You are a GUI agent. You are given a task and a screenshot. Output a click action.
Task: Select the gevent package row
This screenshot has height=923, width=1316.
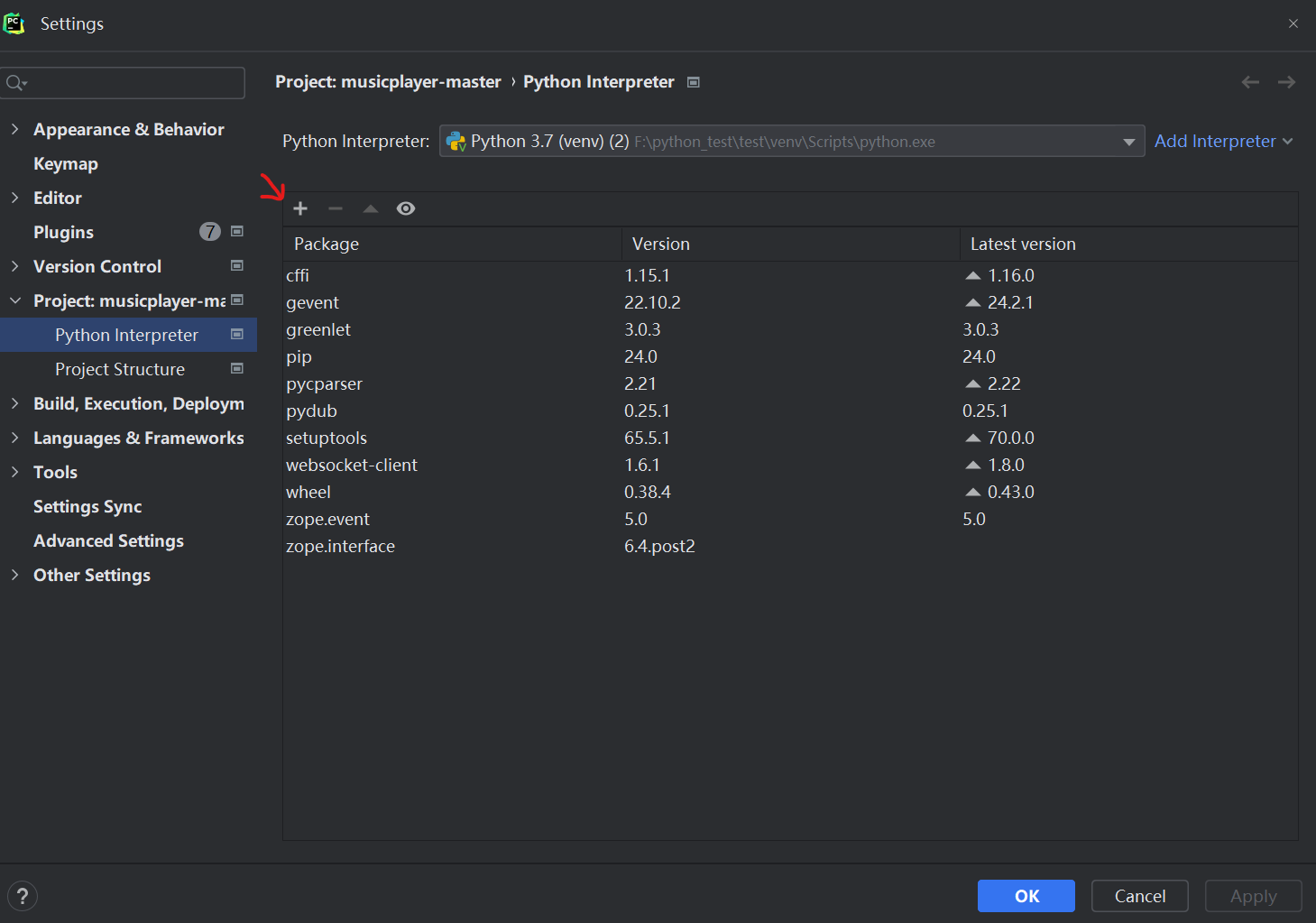pos(790,302)
